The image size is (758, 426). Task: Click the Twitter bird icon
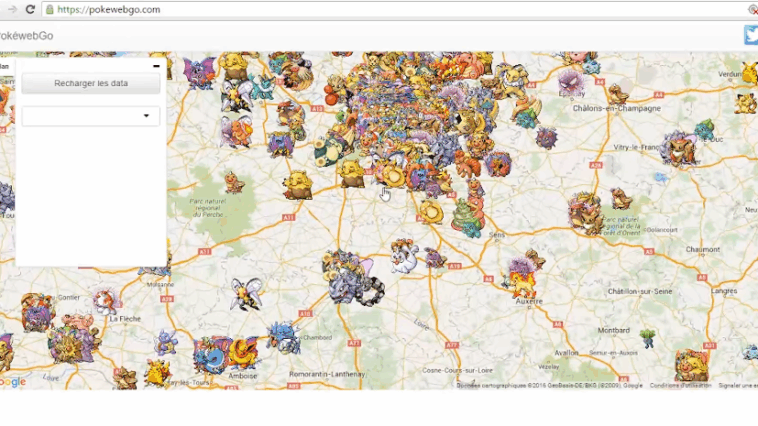pos(750,36)
